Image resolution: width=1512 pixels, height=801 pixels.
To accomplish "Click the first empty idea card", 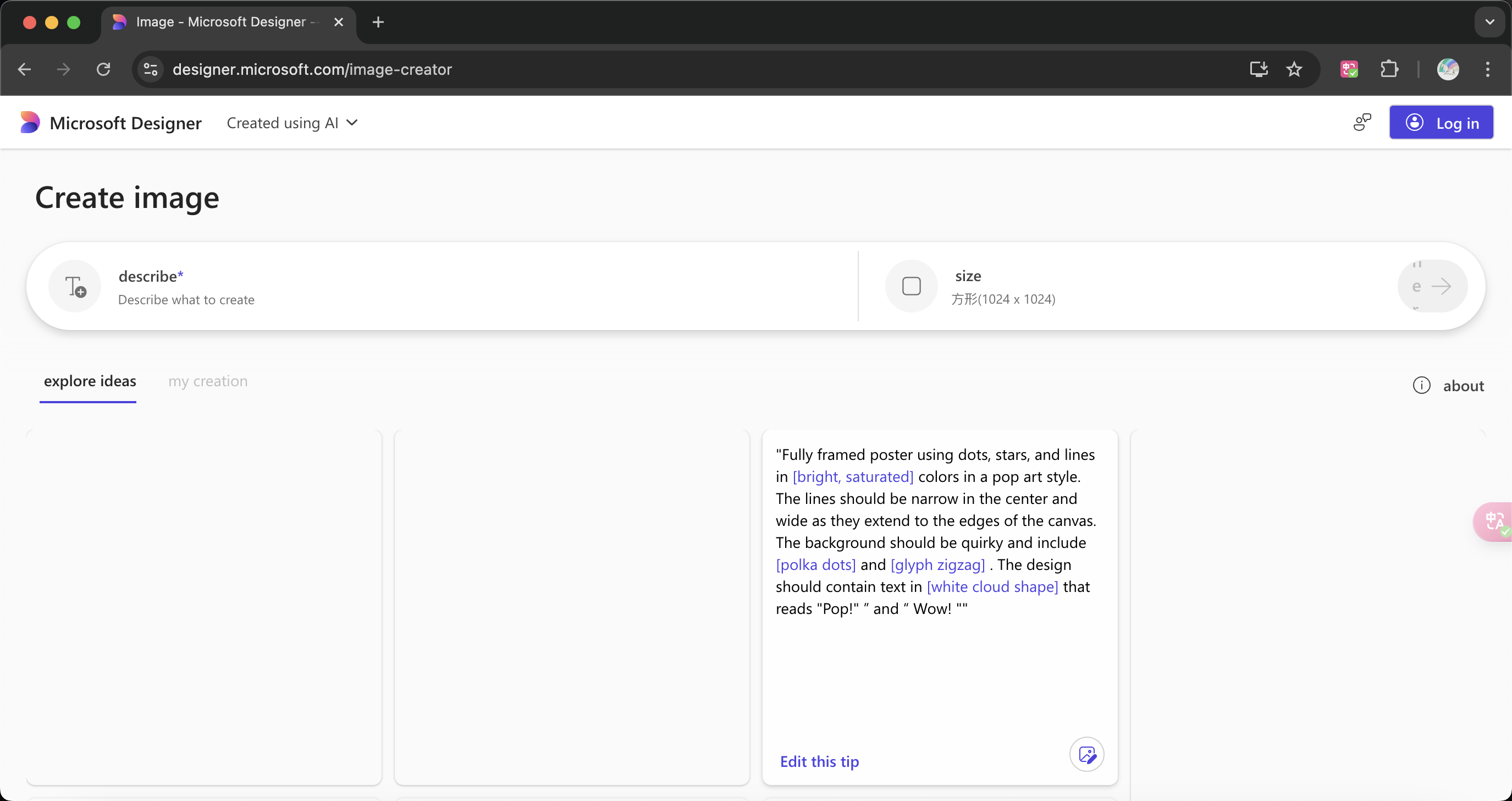I will (205, 607).
